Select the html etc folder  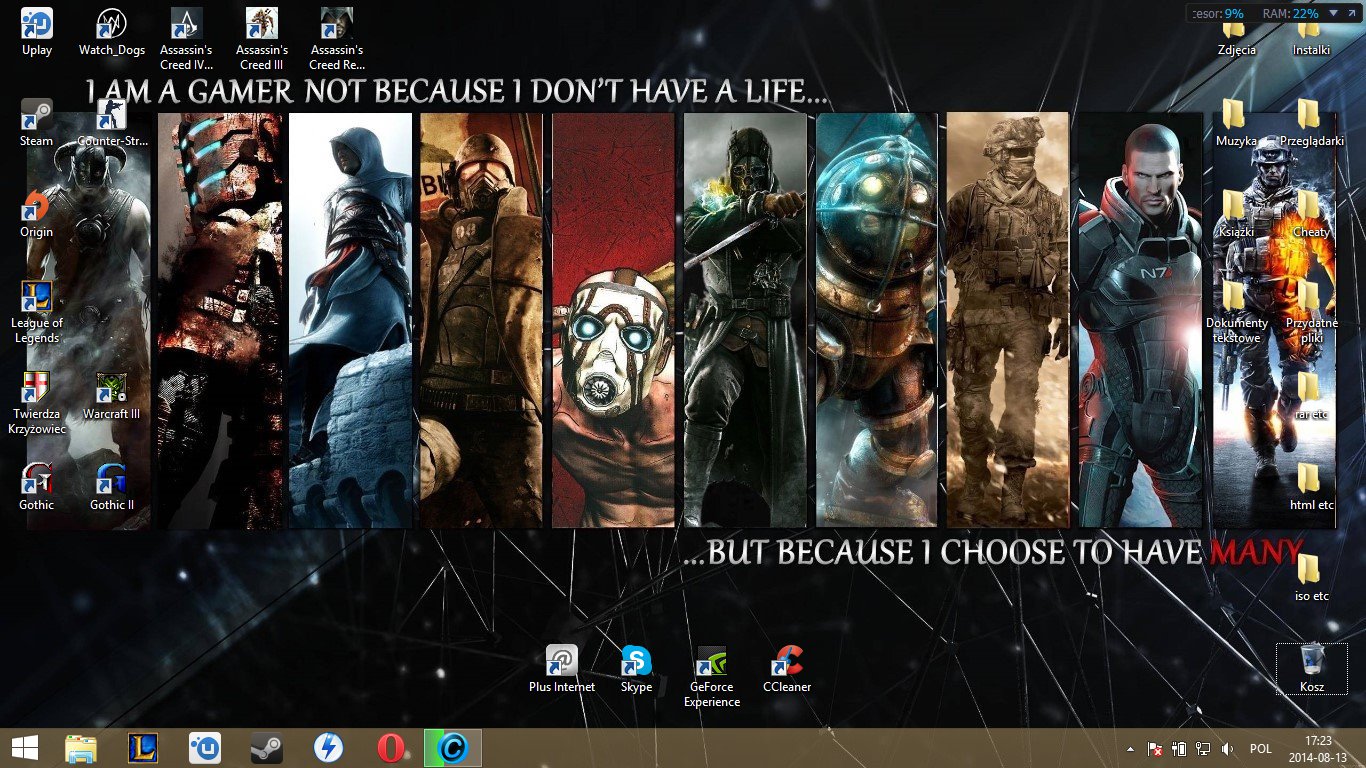pyautogui.click(x=1312, y=487)
